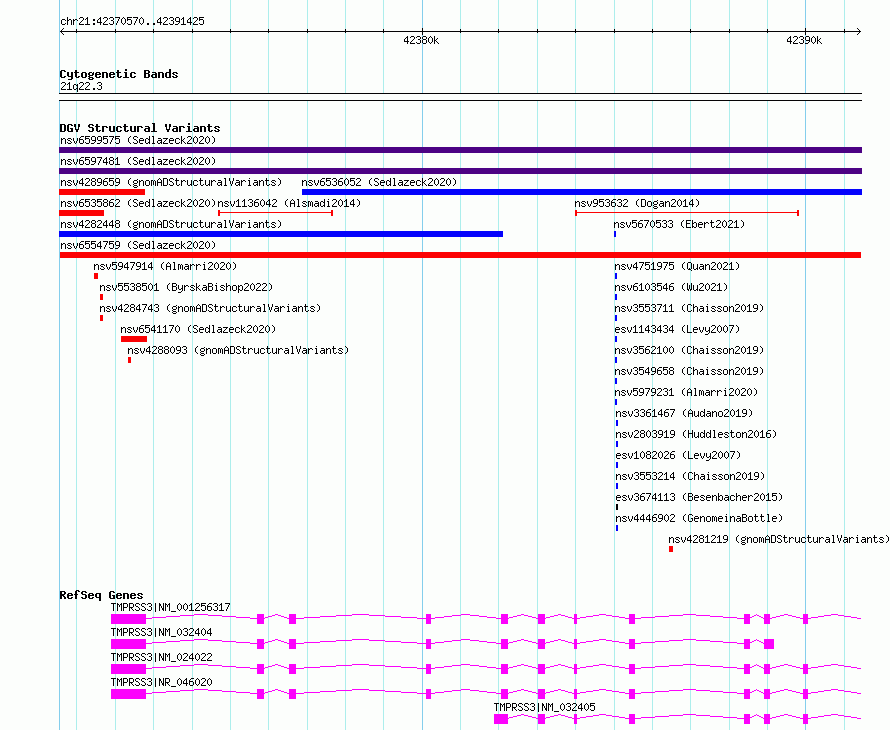Click the large first exon of NR_046020
890x730 pixels.
click(128, 694)
